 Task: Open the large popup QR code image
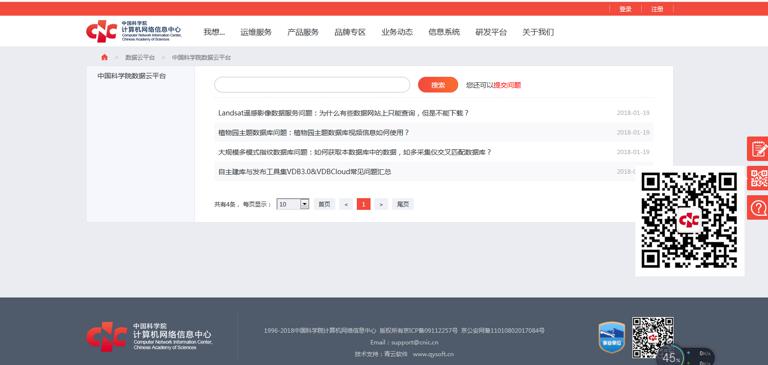pos(689,220)
